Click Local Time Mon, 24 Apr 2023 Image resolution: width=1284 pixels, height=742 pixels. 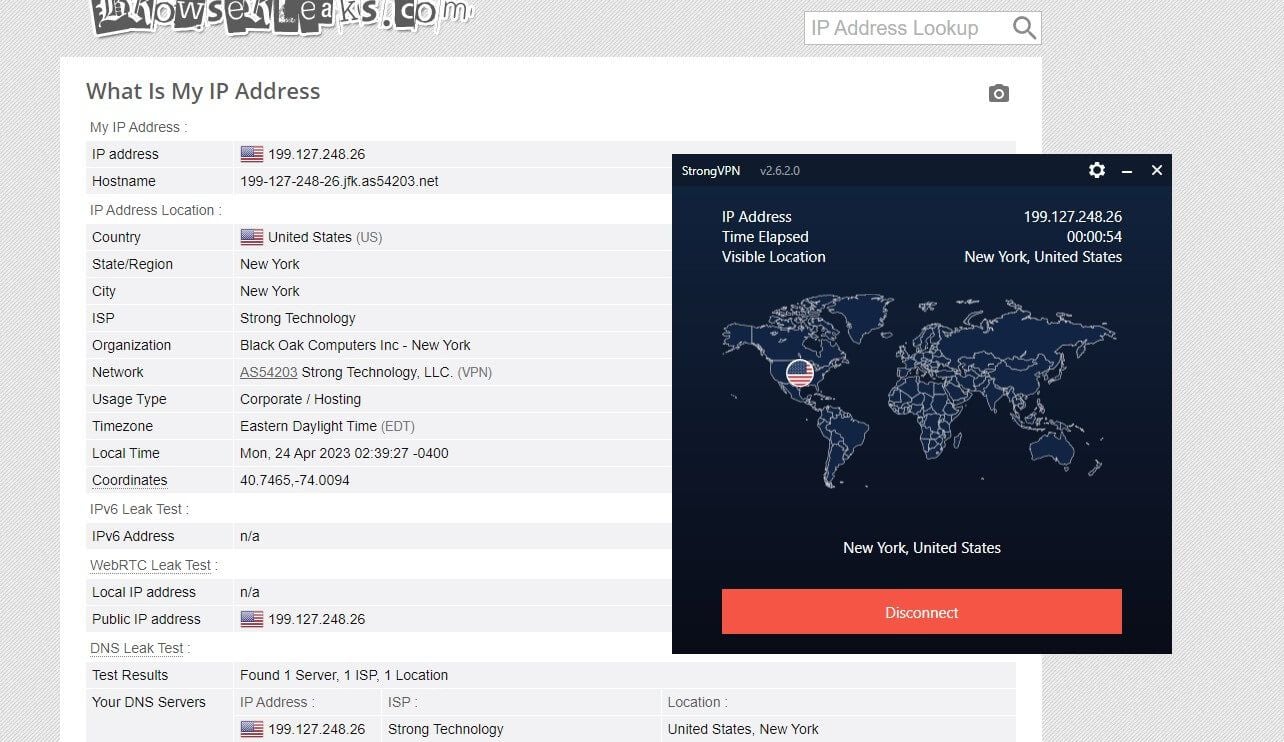(344, 453)
